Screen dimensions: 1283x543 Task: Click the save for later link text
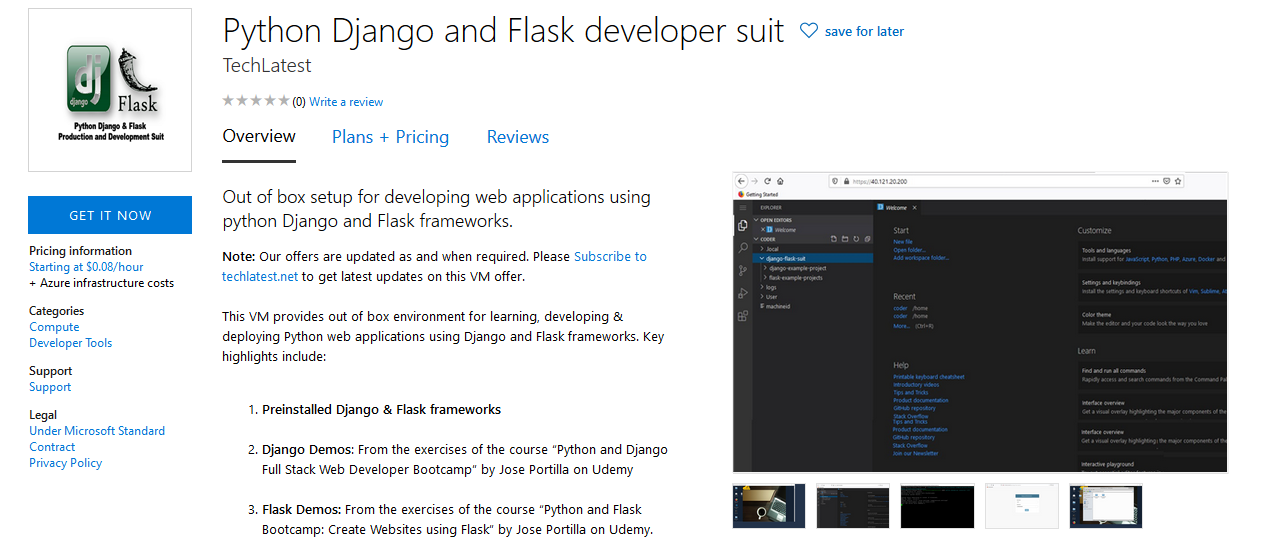coord(864,31)
